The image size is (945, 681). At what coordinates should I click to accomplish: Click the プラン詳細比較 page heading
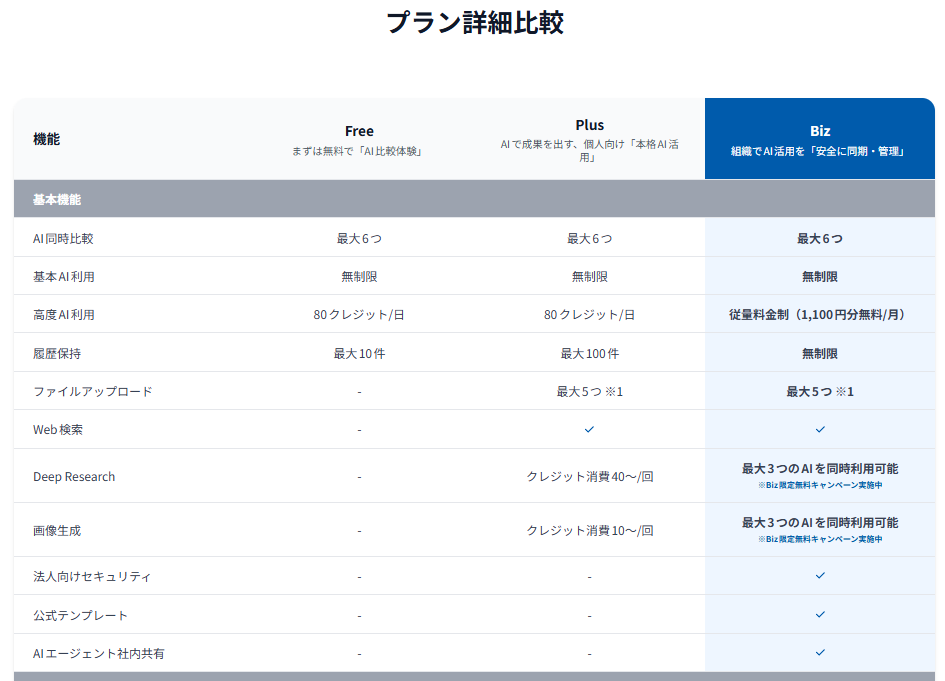click(474, 23)
